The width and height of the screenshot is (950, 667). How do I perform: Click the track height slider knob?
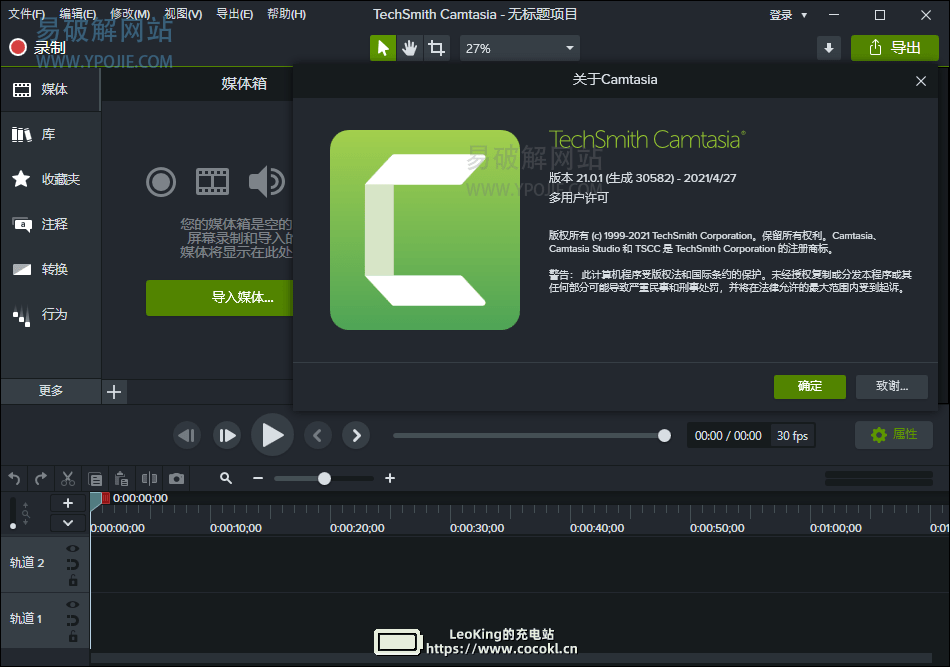pyautogui.click(x=13, y=526)
